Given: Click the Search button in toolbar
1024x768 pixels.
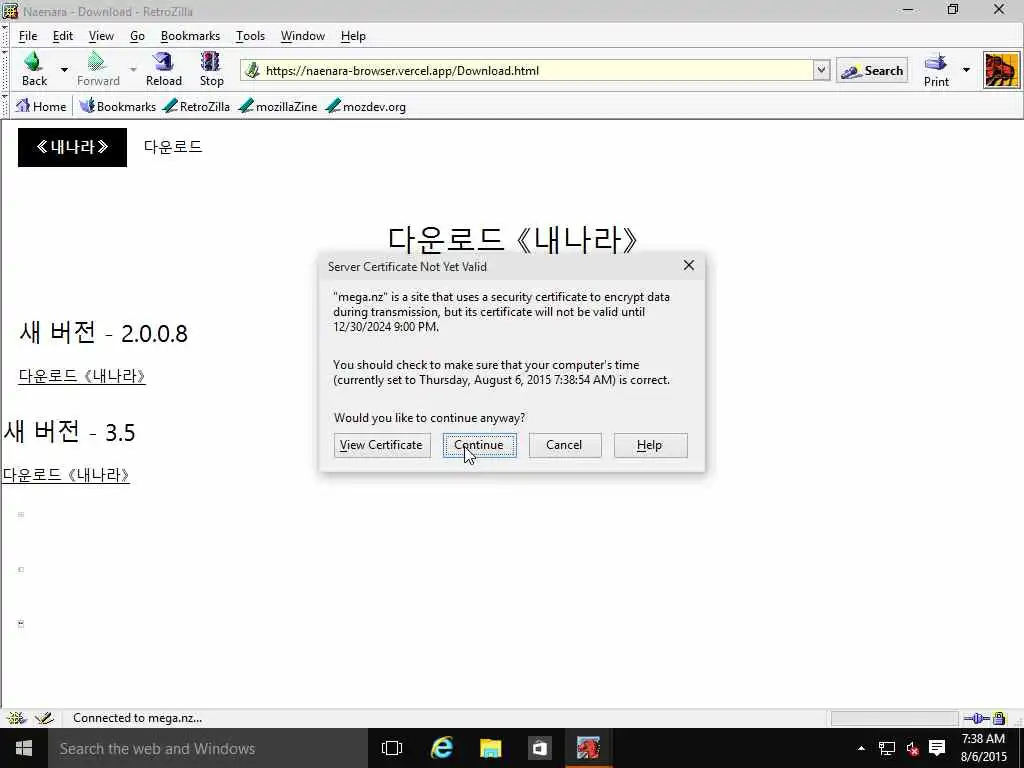Looking at the screenshot, I should point(872,71).
